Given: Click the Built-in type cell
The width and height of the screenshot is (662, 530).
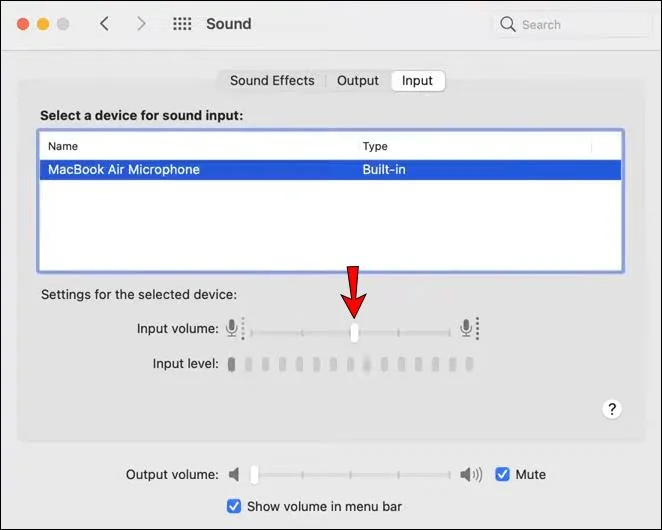Looking at the screenshot, I should point(384,170).
